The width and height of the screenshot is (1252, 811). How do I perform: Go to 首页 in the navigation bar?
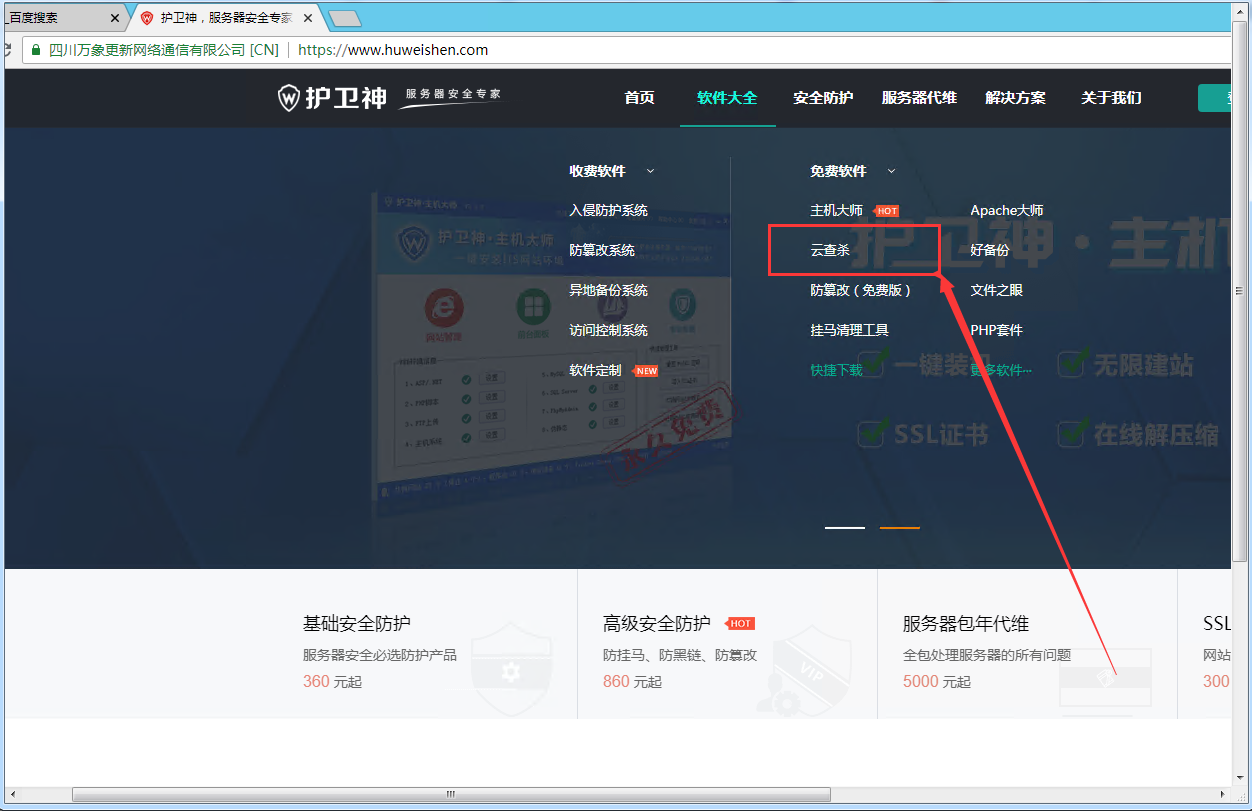640,98
